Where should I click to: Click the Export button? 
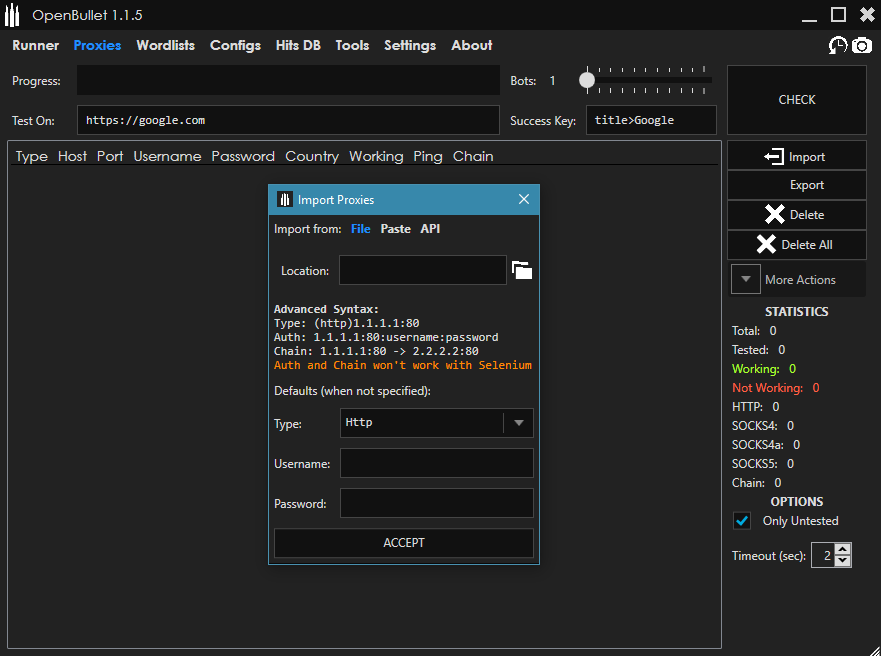(x=797, y=185)
